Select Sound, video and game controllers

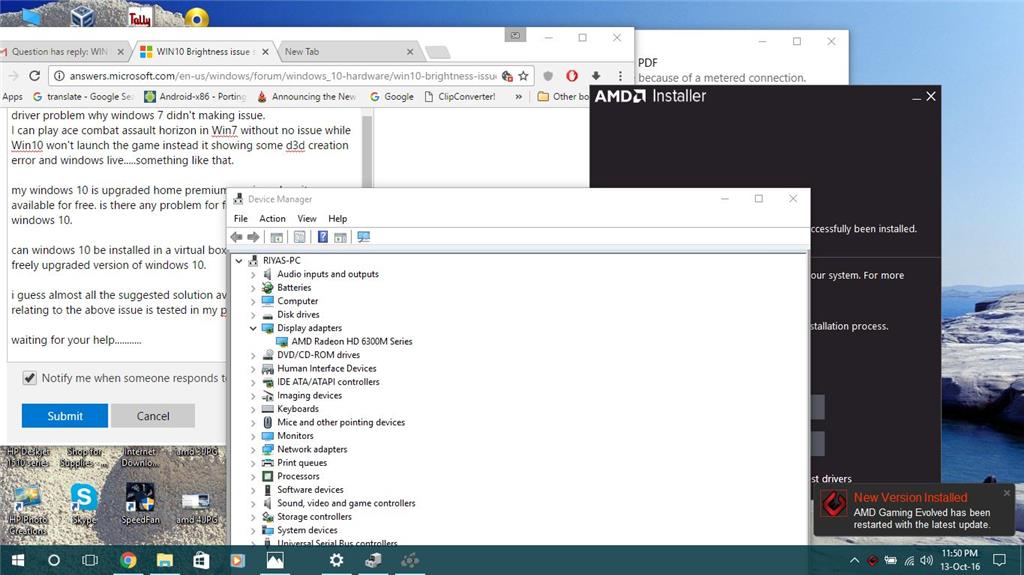pyautogui.click(x=346, y=503)
